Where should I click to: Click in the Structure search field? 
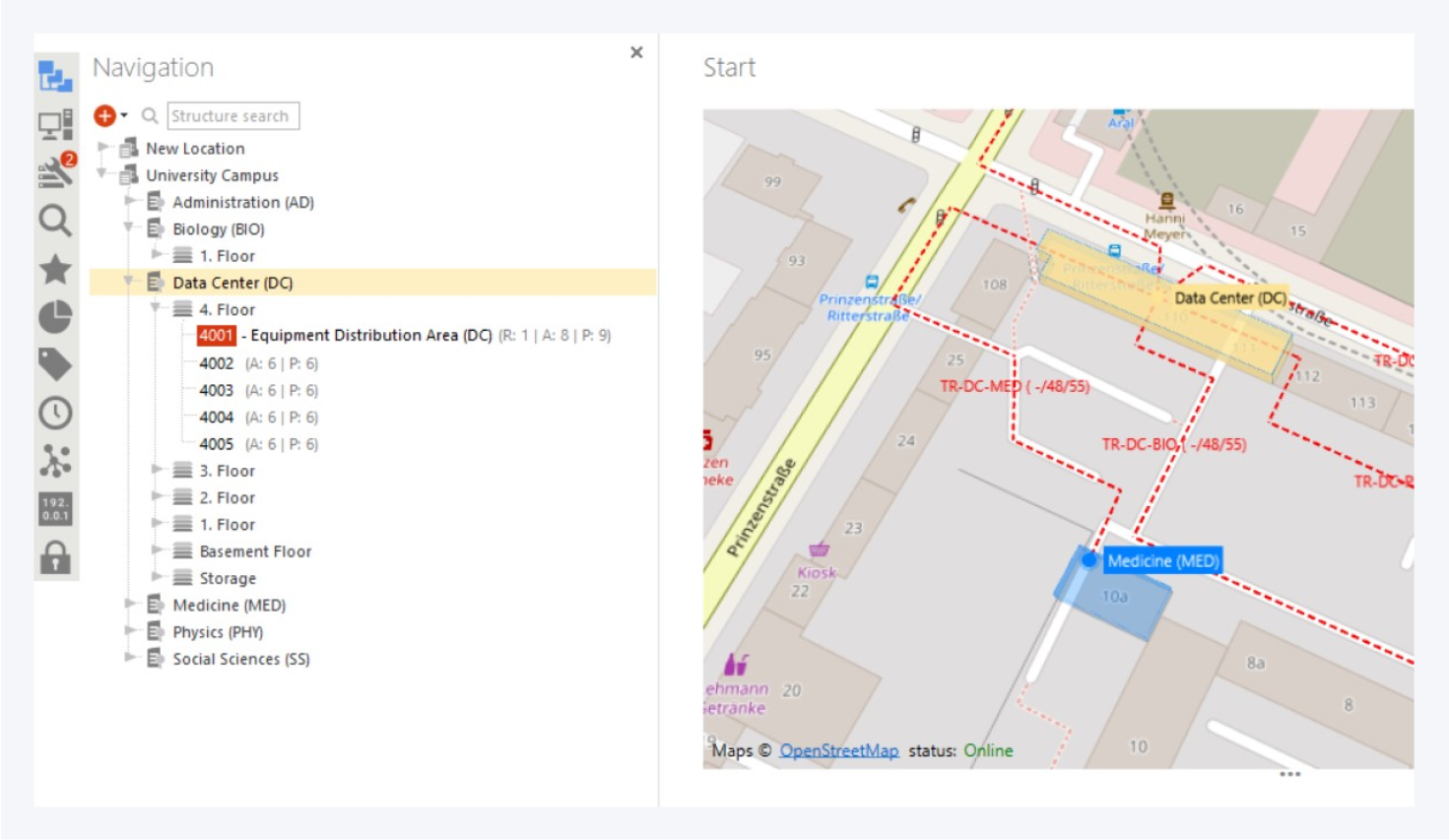click(x=232, y=116)
